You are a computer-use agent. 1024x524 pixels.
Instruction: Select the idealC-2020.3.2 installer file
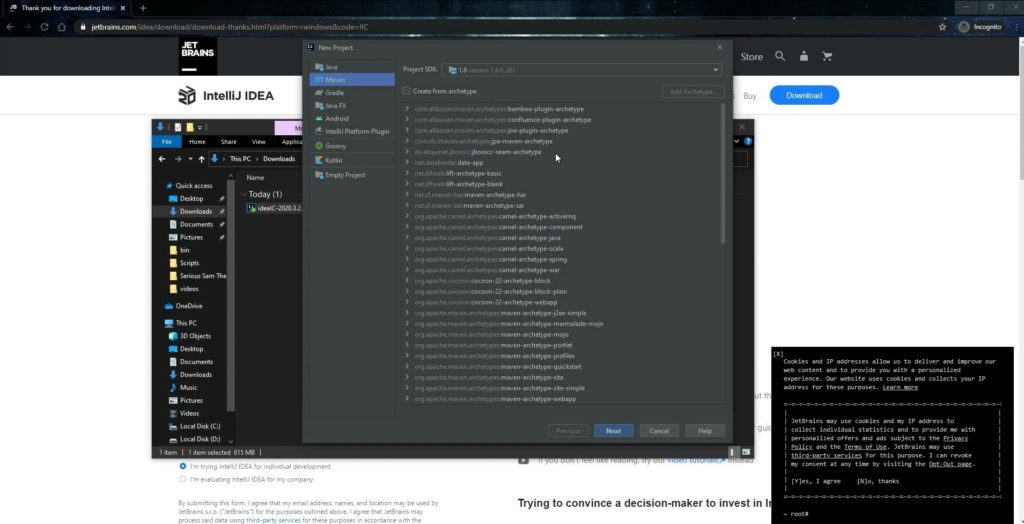point(274,208)
